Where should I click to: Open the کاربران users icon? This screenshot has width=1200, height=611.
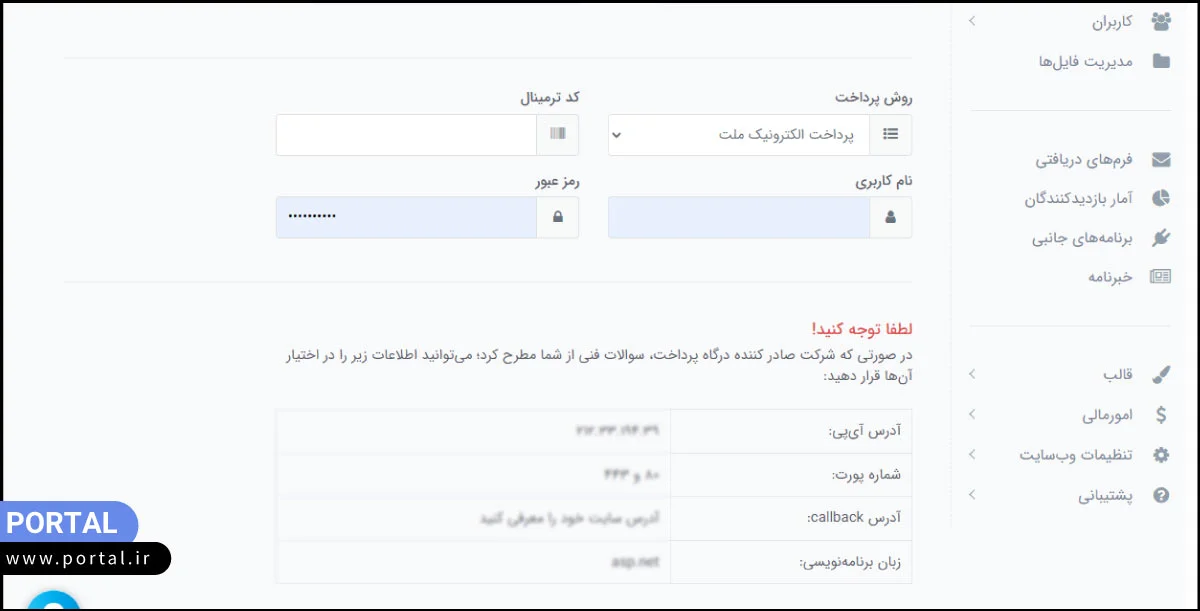(1160, 20)
